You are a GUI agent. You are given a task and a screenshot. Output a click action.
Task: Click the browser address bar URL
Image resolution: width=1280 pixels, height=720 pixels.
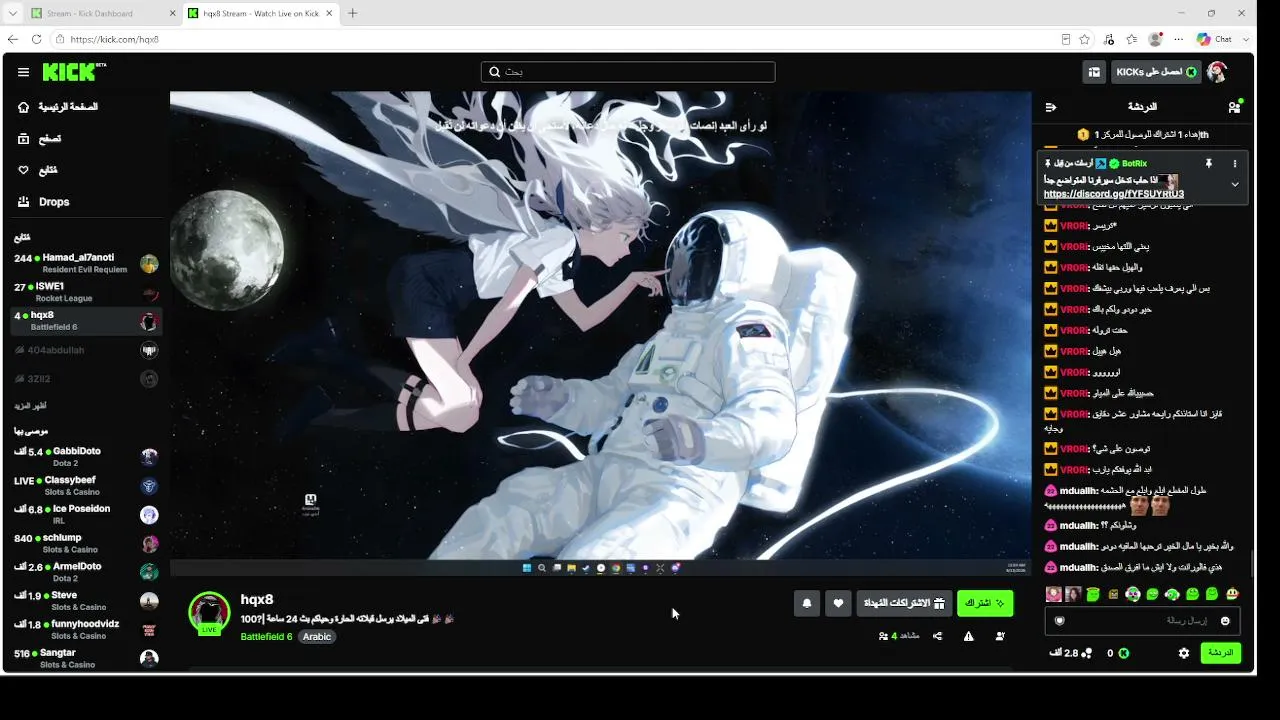point(114,39)
